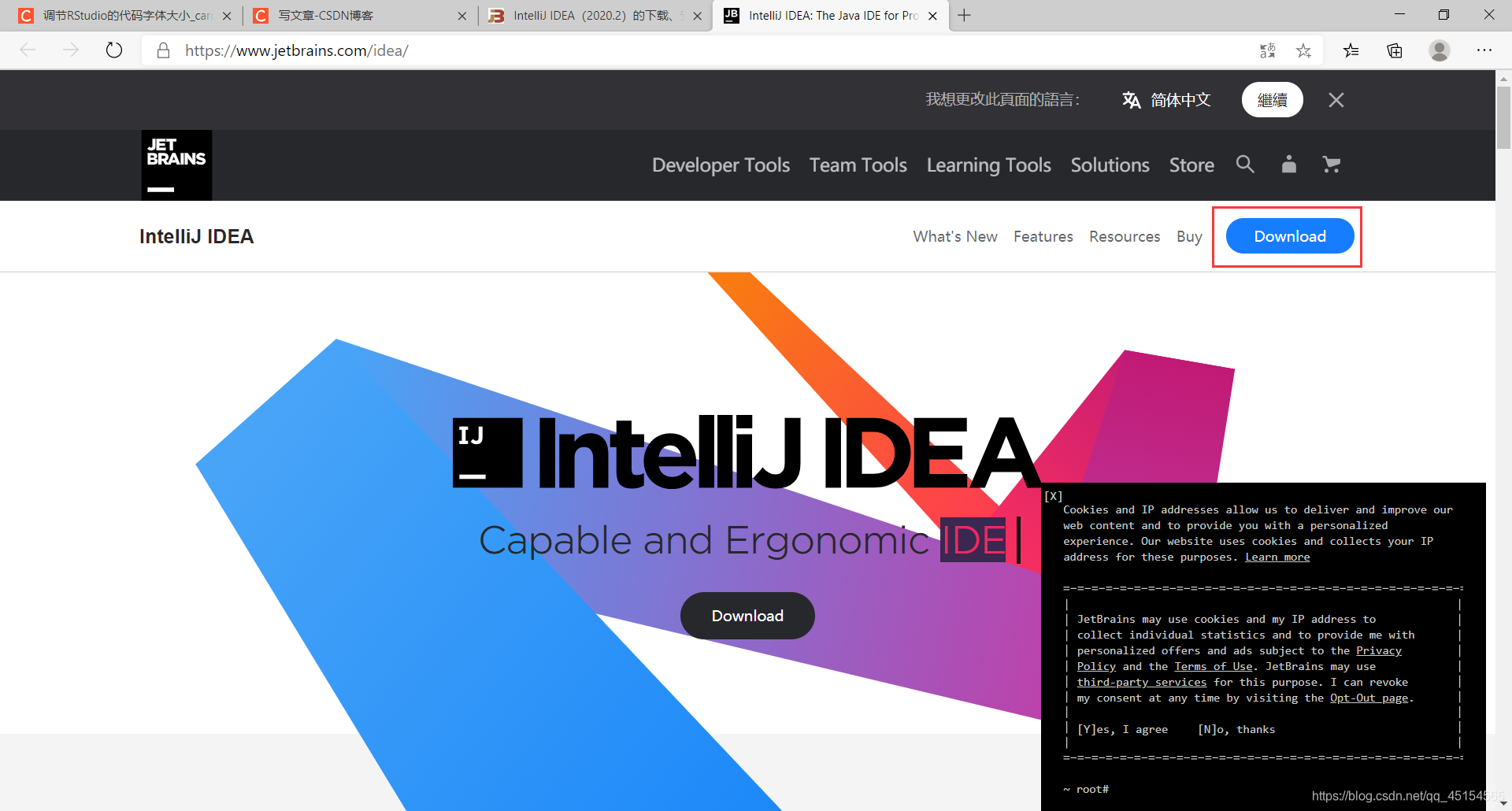This screenshot has width=1512, height=811.
Task: Click the padlock site info icon
Action: click(163, 50)
